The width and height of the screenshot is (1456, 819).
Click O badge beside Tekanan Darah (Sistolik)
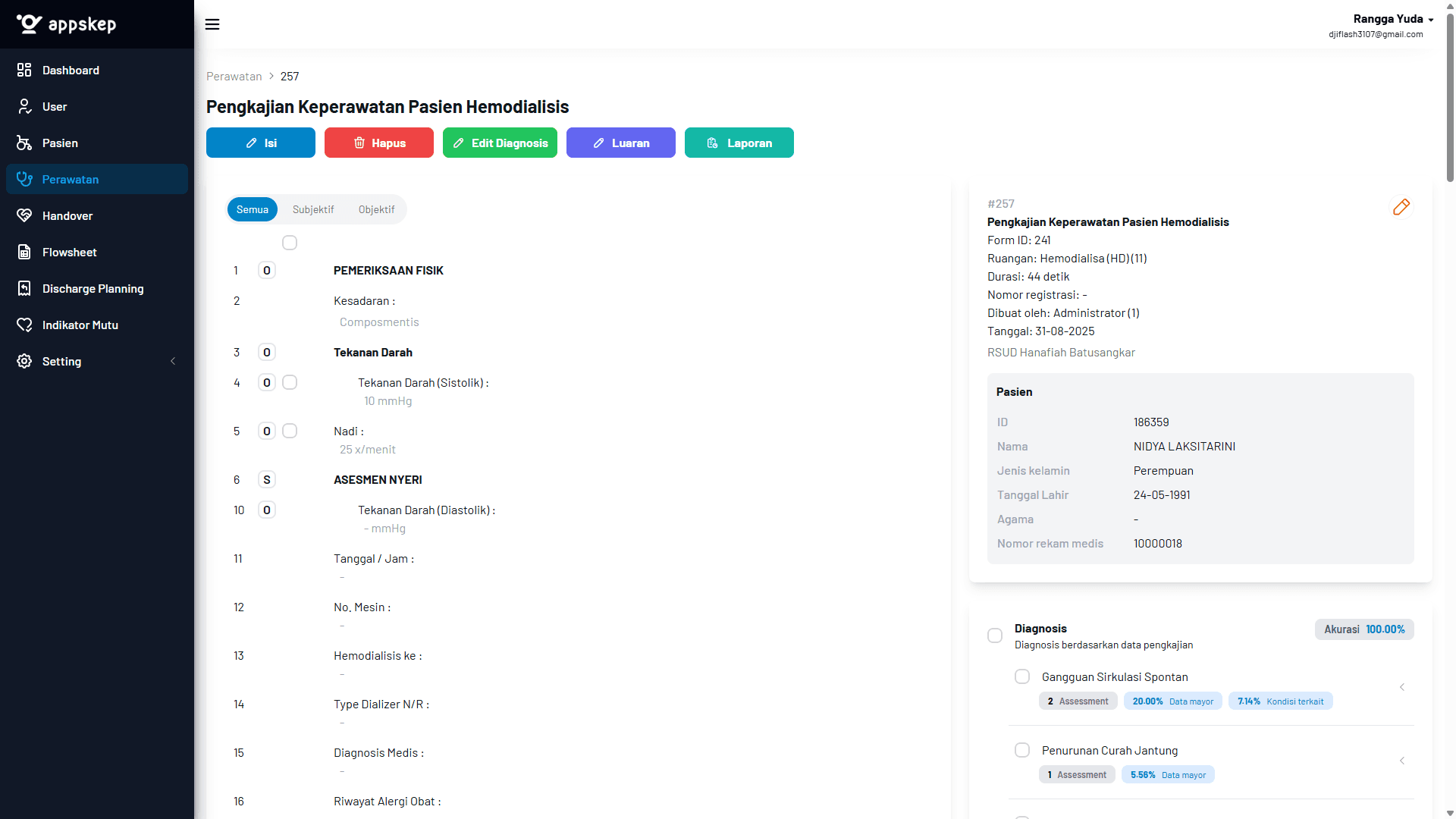[x=267, y=383]
